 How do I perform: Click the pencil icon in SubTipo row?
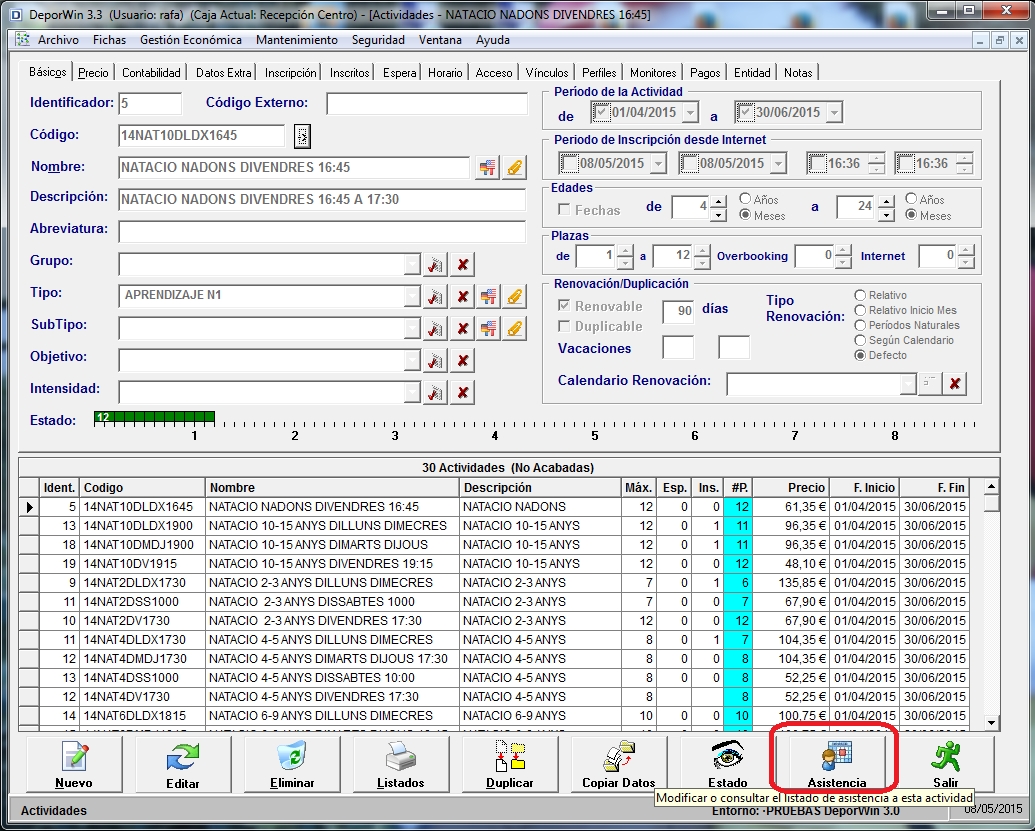pos(514,328)
